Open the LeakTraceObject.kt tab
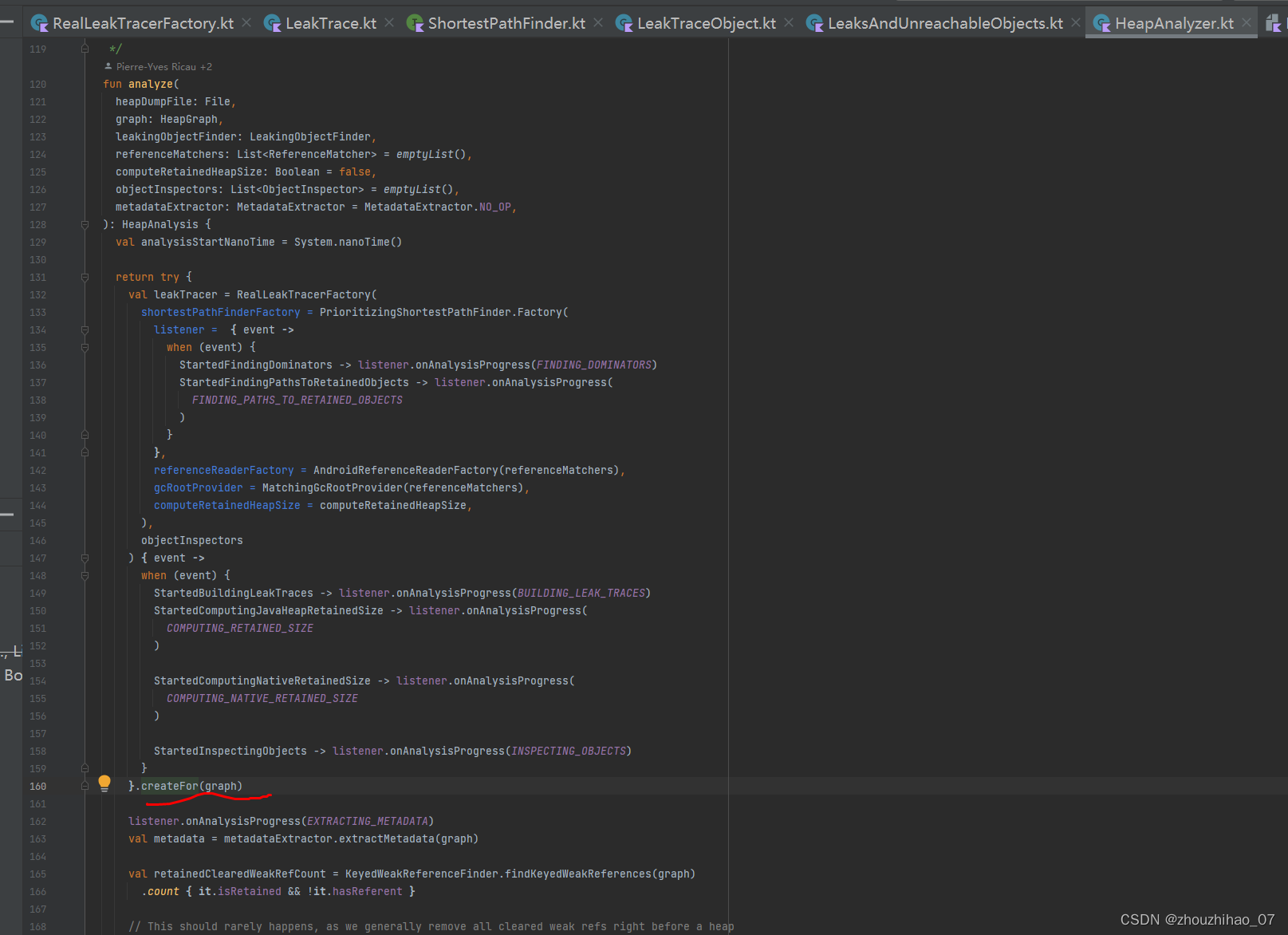Screen dimensions: 1288x935 click(x=707, y=23)
